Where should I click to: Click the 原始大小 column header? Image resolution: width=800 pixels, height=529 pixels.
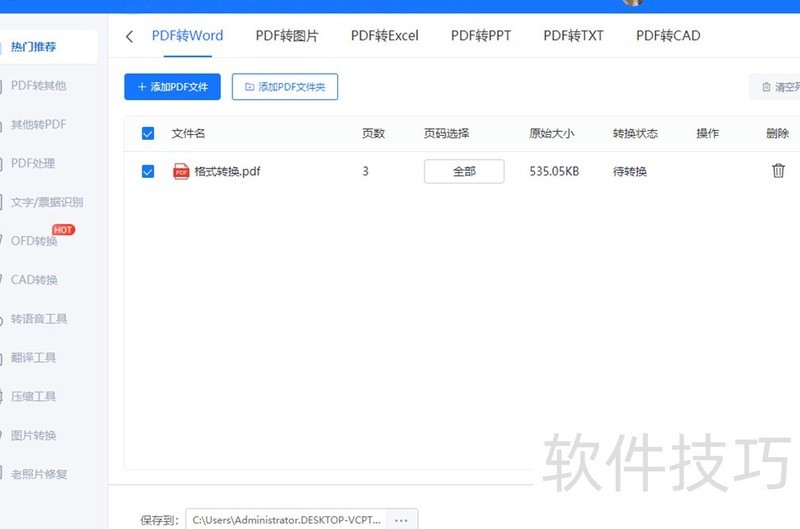[552, 134]
